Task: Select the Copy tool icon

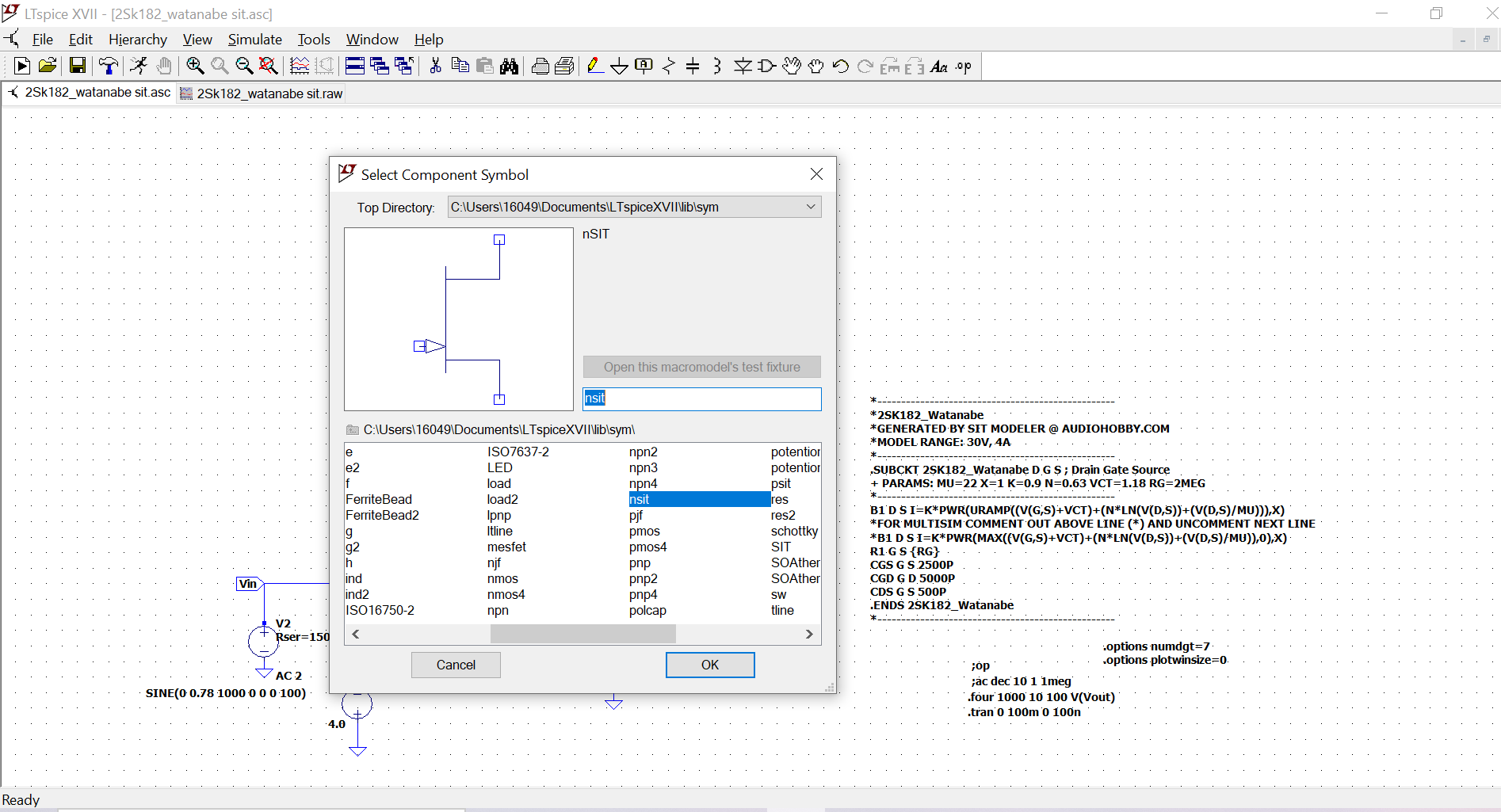Action: click(x=460, y=67)
